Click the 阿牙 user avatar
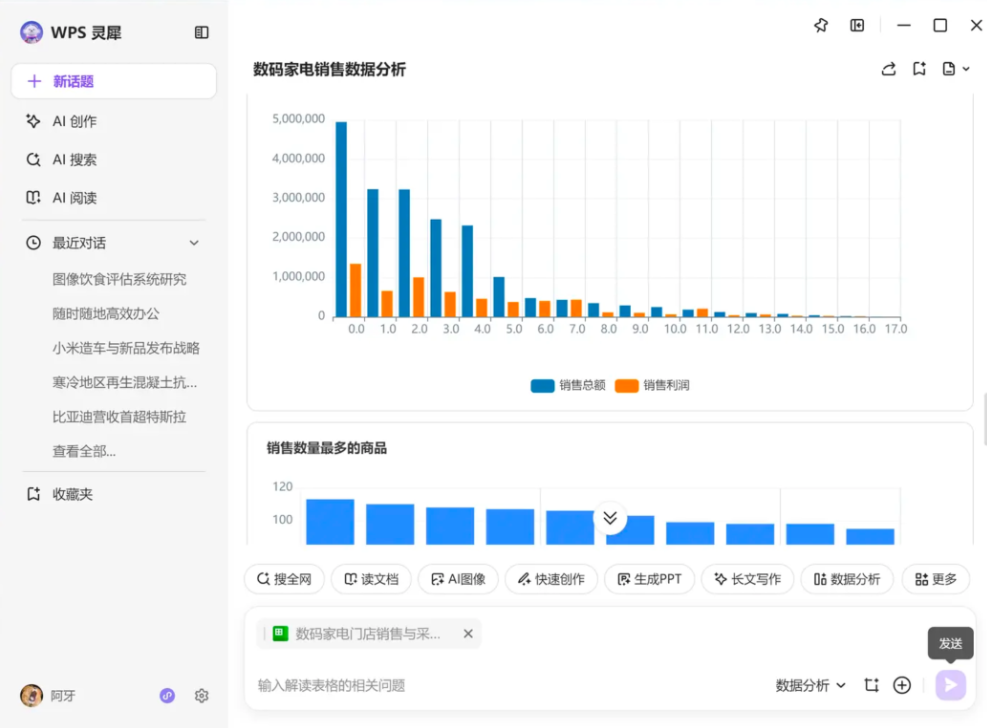This screenshot has width=987, height=728. [31, 695]
